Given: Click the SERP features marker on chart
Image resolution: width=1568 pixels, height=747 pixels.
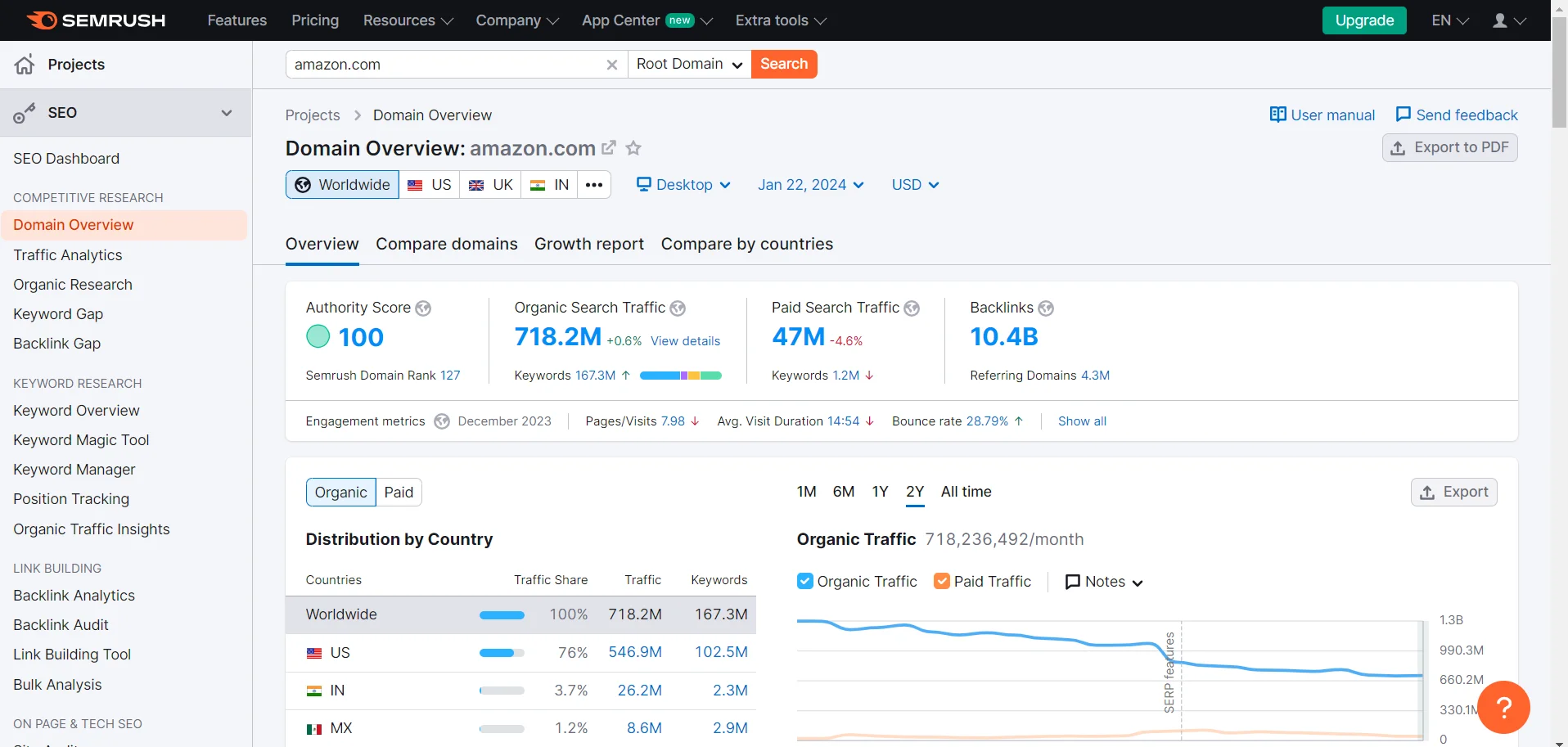Looking at the screenshot, I should tap(1169, 672).
